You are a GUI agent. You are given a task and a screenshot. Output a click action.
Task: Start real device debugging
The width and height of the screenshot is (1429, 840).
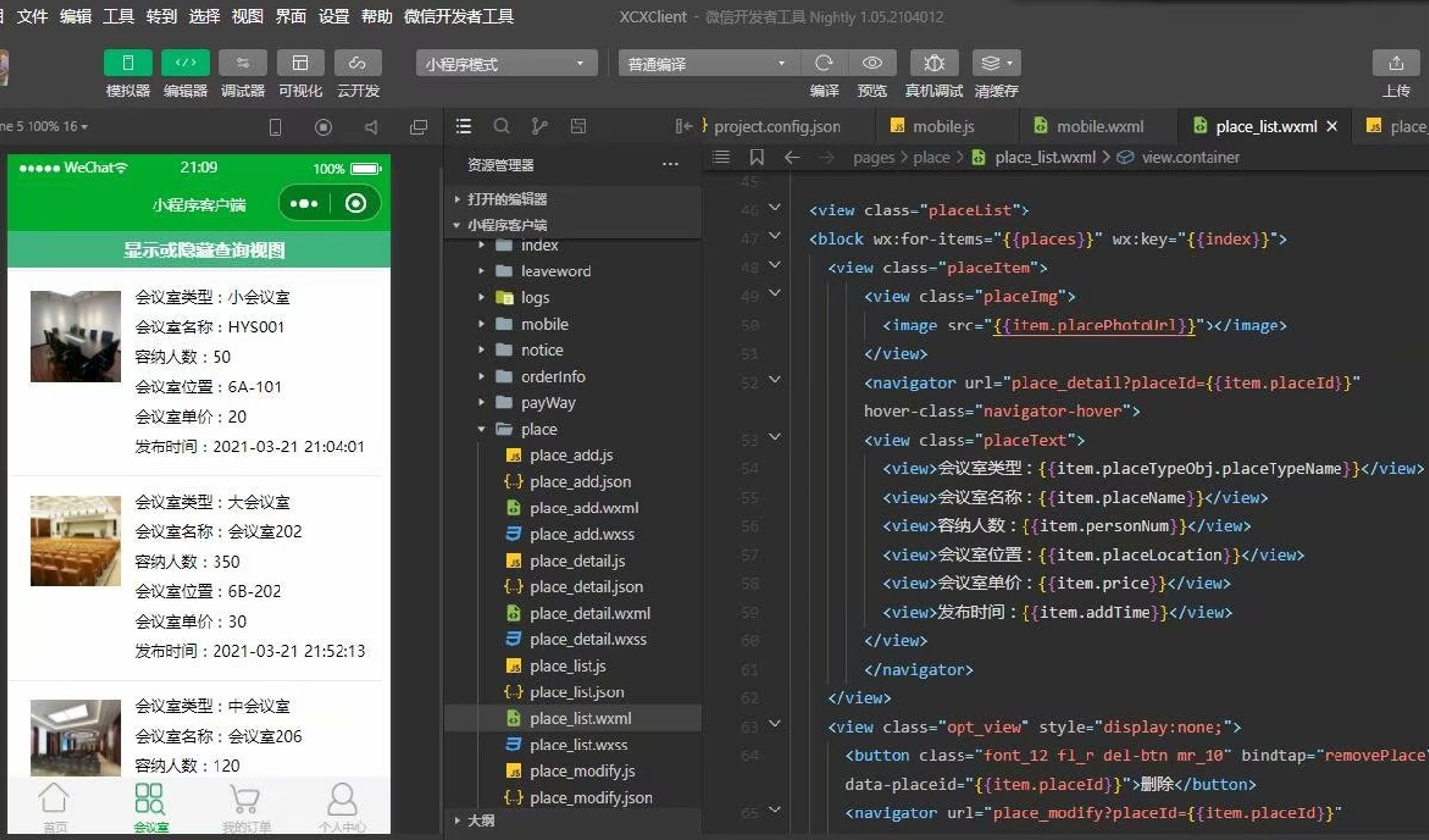[934, 63]
